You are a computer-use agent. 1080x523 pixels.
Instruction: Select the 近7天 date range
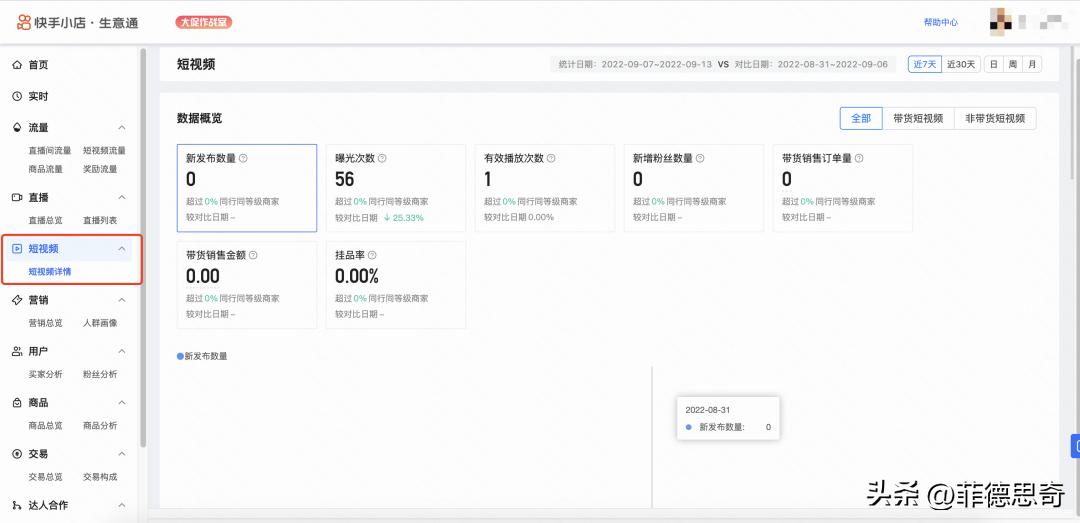924,65
